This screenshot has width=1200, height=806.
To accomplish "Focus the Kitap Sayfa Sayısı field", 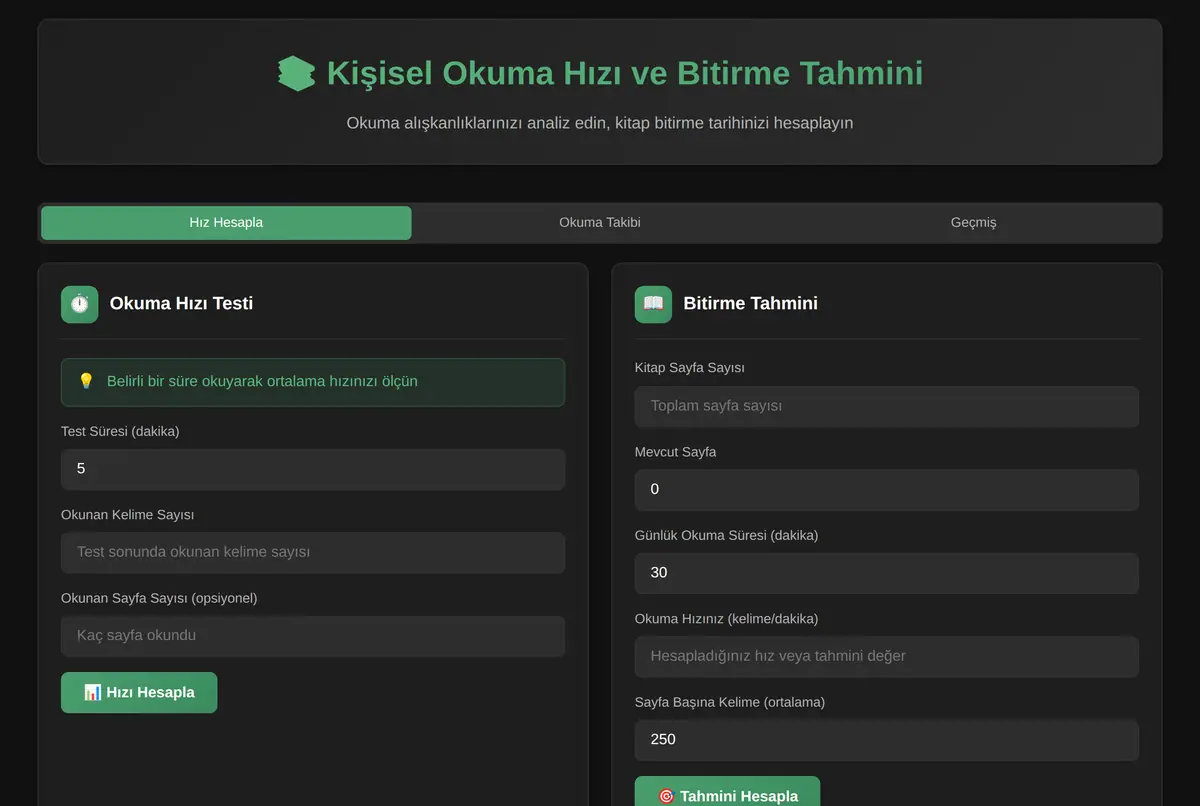I will [887, 406].
